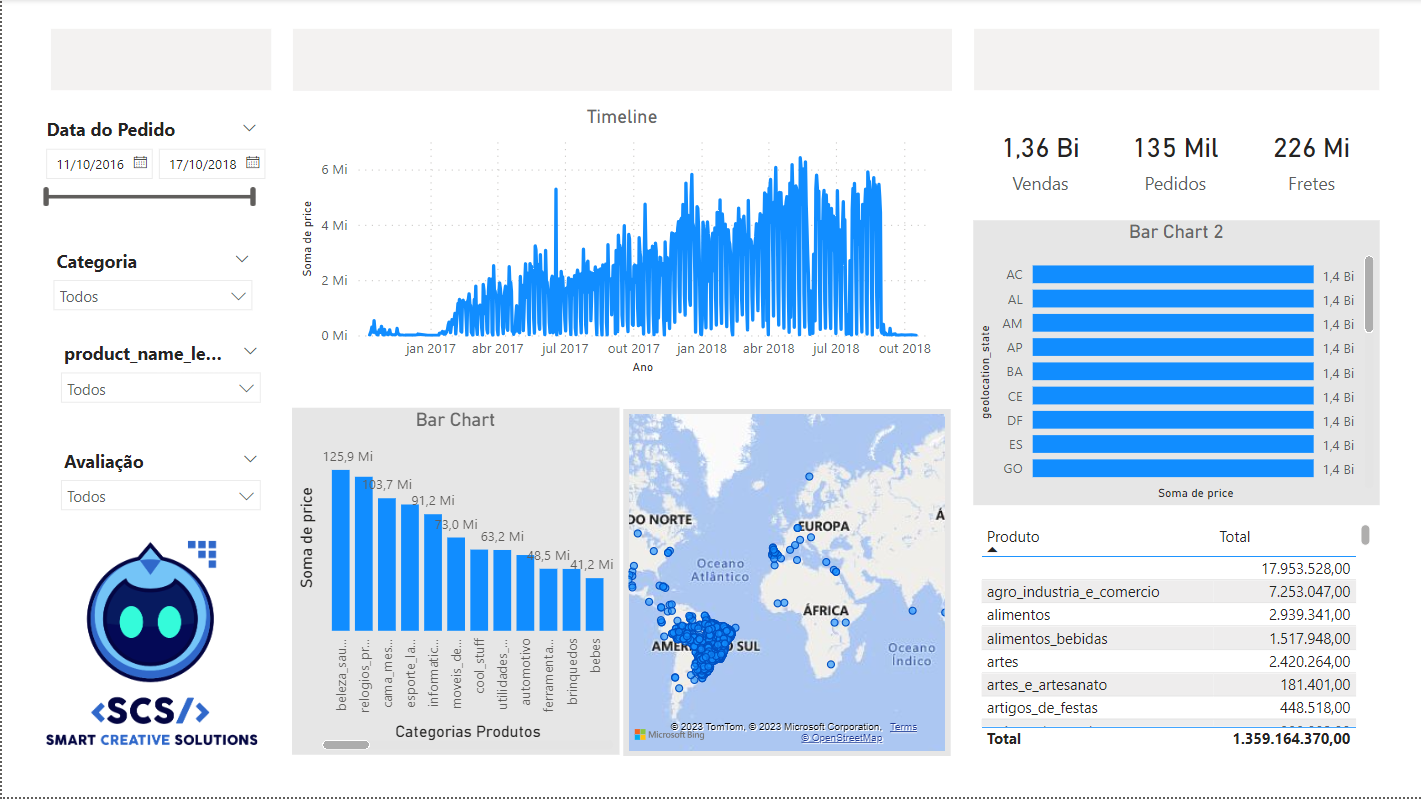Click the table Total 1.359.164.370,00 value
This screenshot has height=801, width=1421.
pos(1291,738)
